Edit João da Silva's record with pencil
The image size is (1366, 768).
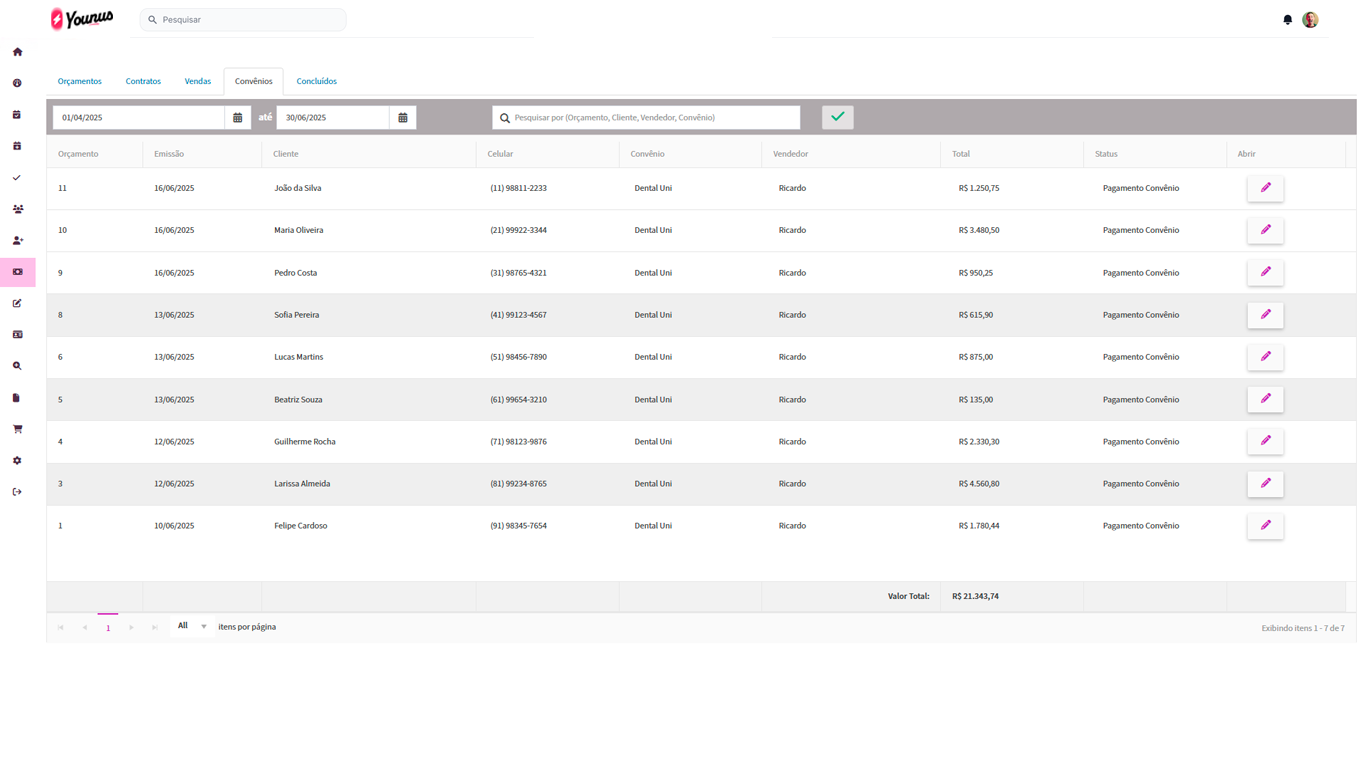[1265, 188]
